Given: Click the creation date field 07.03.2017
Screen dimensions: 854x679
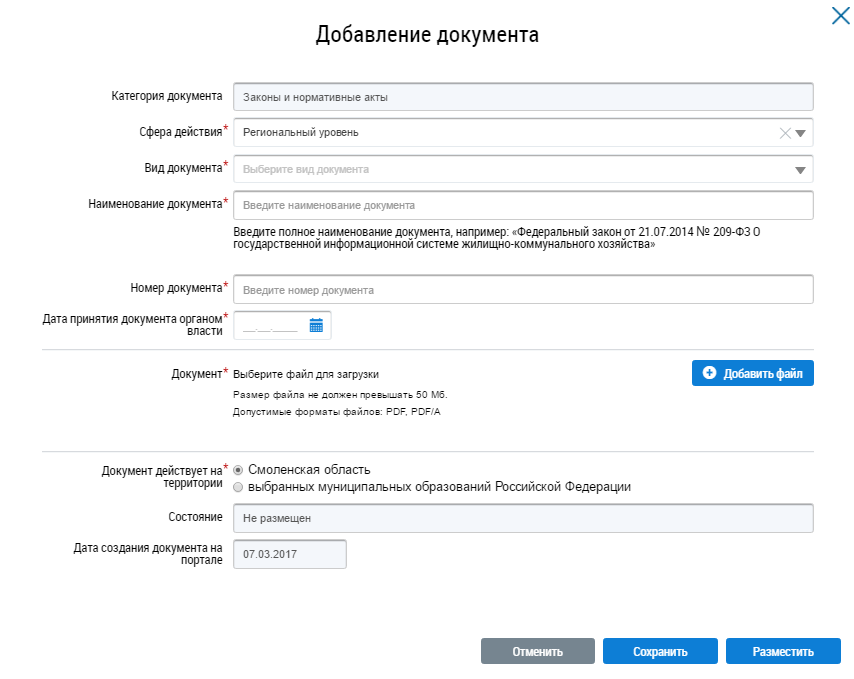Looking at the screenshot, I should (289, 554).
